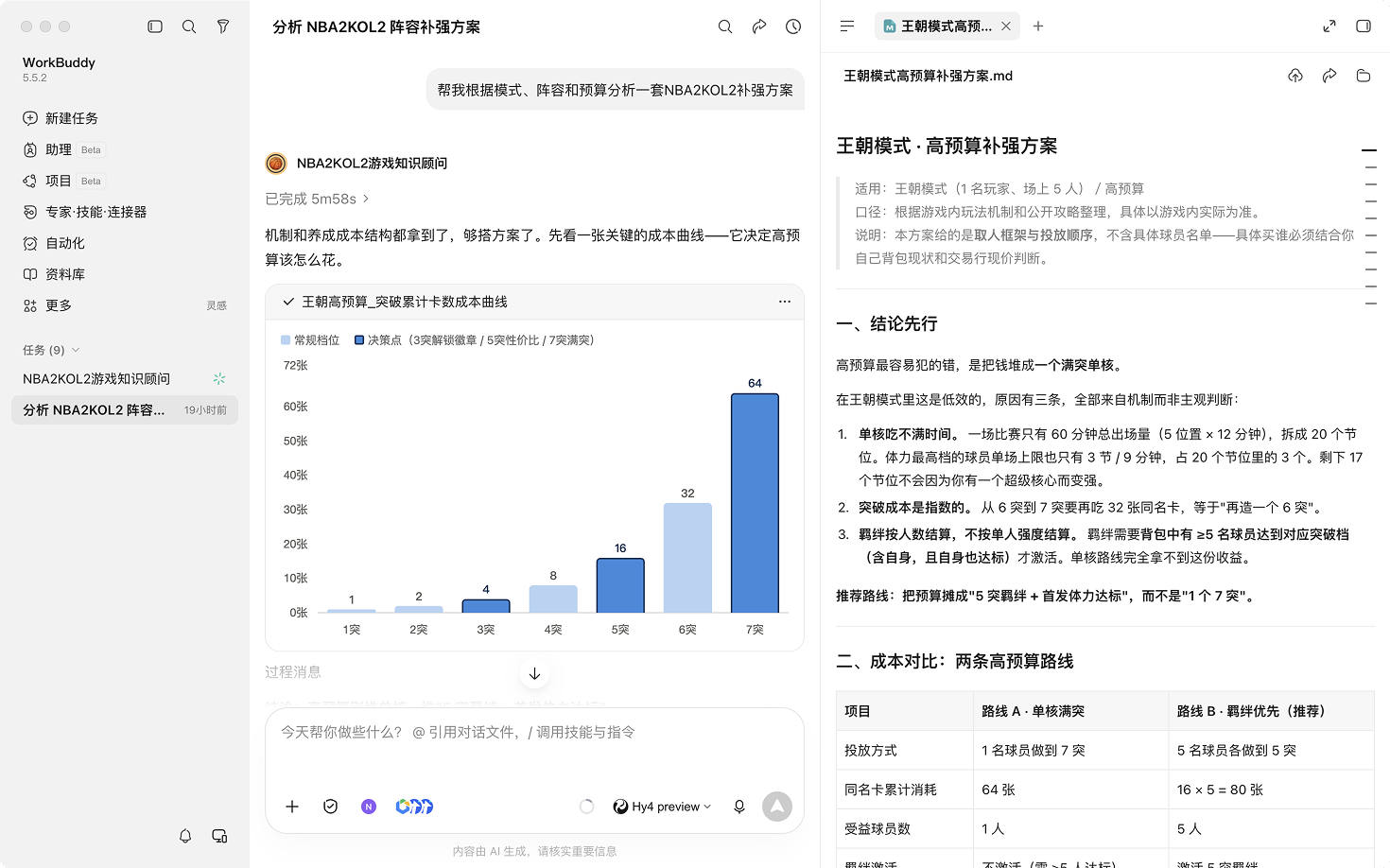Viewport: 1390px width, 868px height.
Task: Share the 王朝模式高预算补强方案.md file
Action: tap(1329, 76)
